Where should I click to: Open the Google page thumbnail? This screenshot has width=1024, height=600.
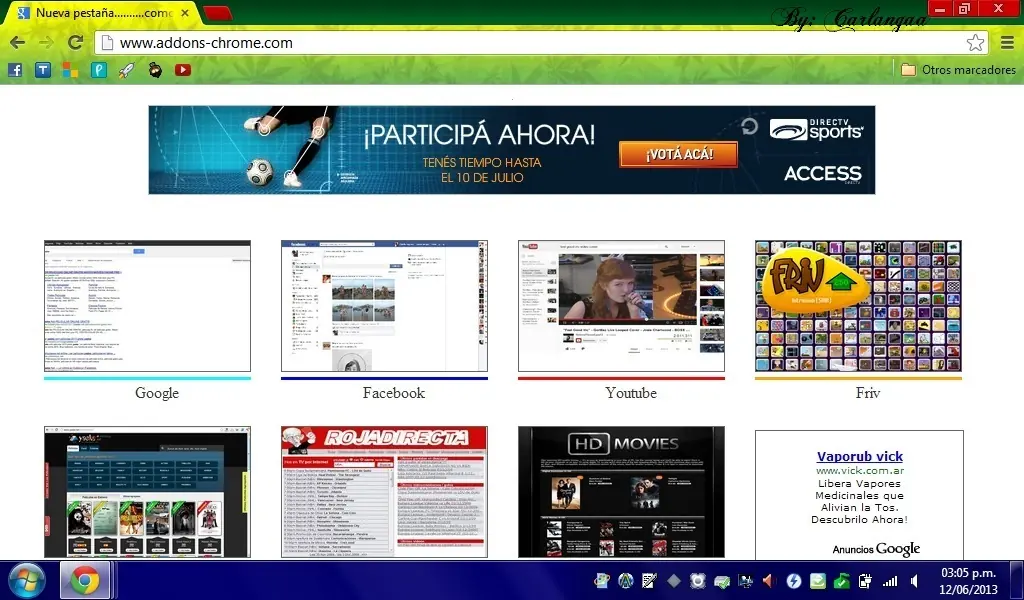point(148,306)
